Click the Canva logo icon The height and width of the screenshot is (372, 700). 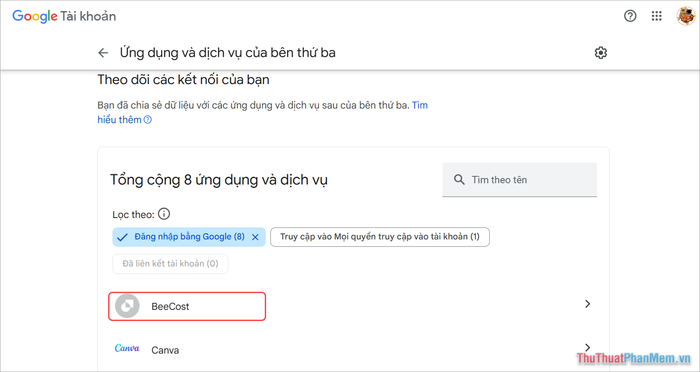[x=127, y=348]
